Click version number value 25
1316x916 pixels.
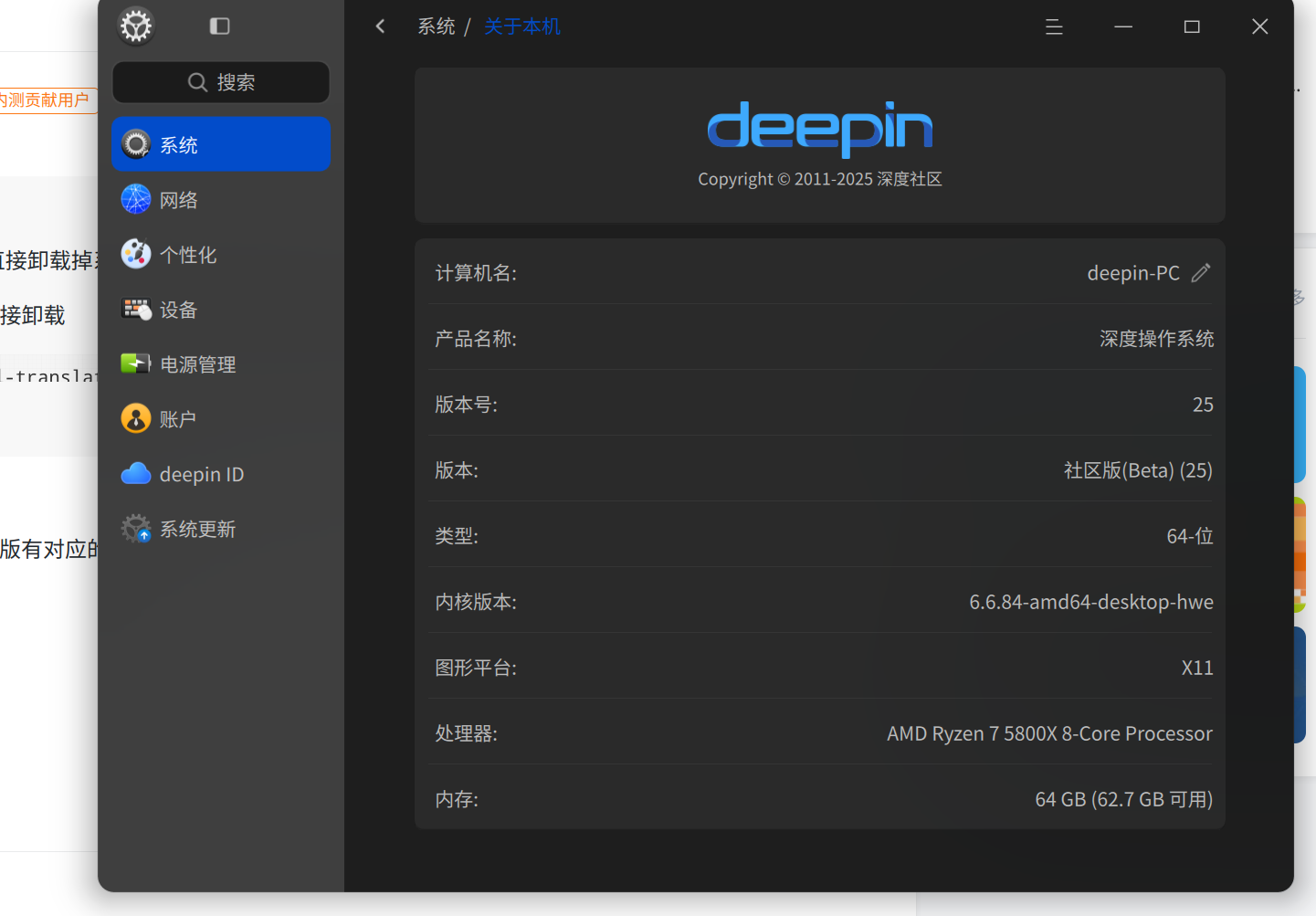pyautogui.click(x=1203, y=405)
